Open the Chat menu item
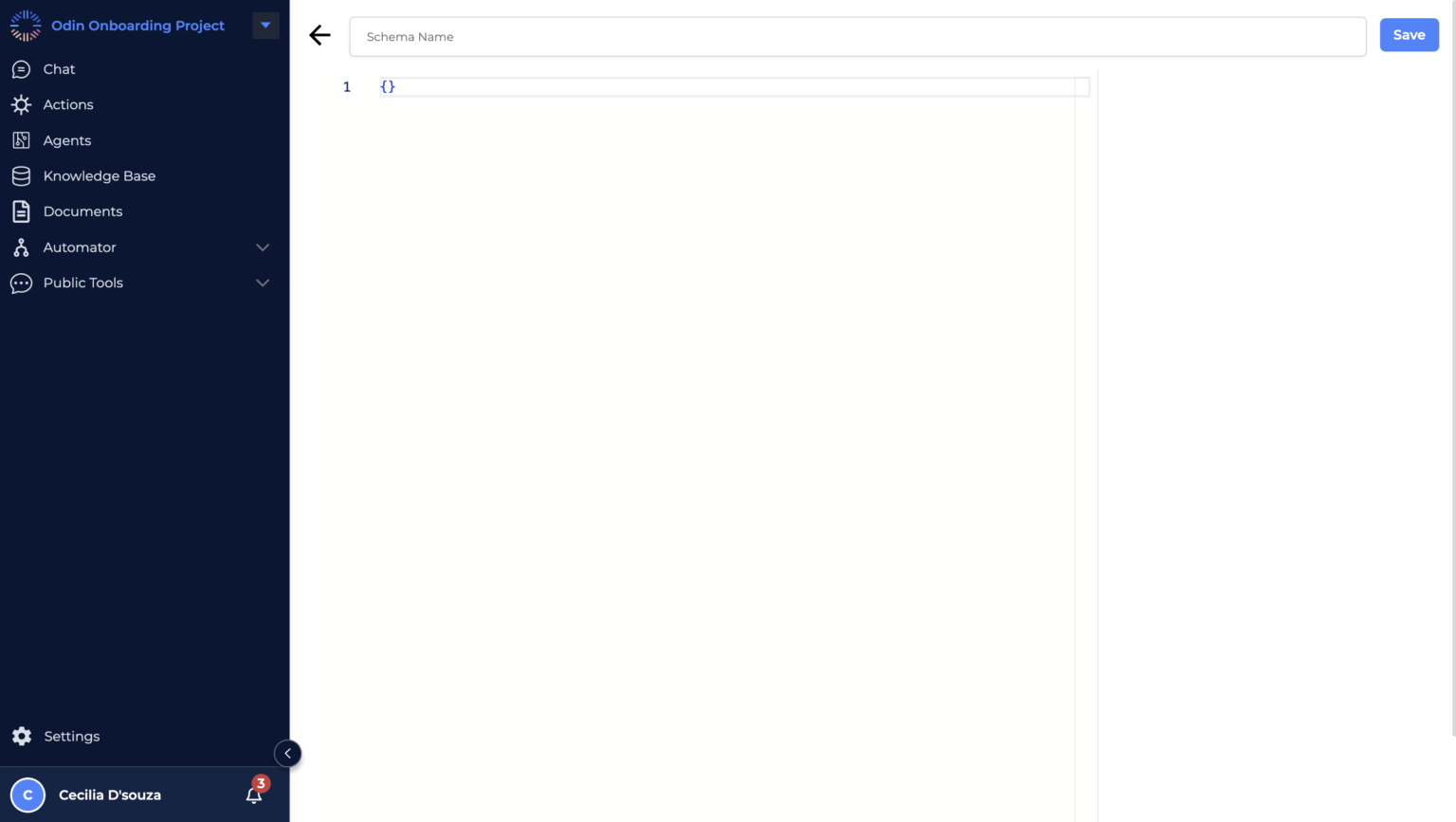This screenshot has width=1456, height=822. [59, 69]
